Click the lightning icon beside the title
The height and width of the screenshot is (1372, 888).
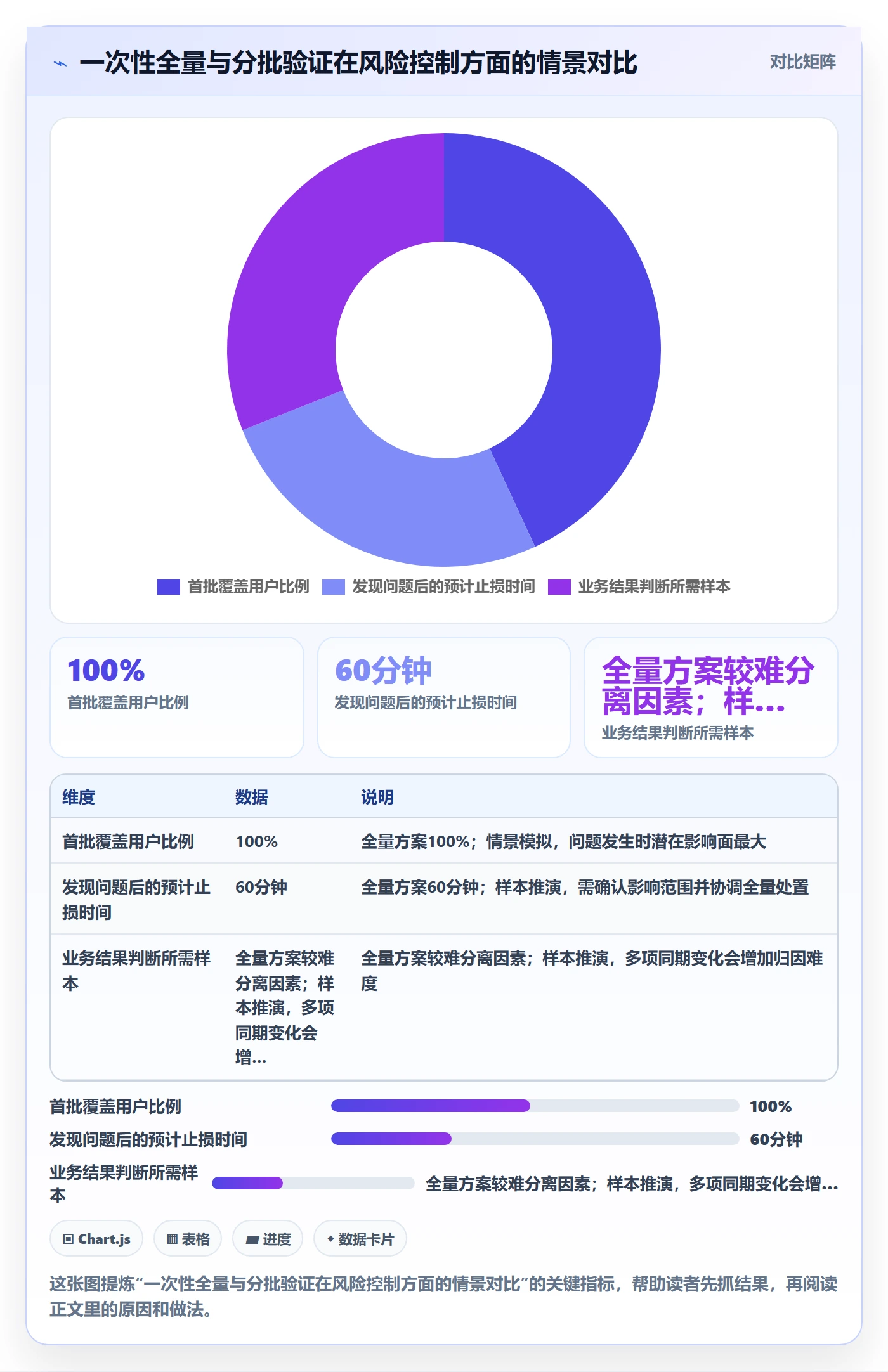coord(60,63)
